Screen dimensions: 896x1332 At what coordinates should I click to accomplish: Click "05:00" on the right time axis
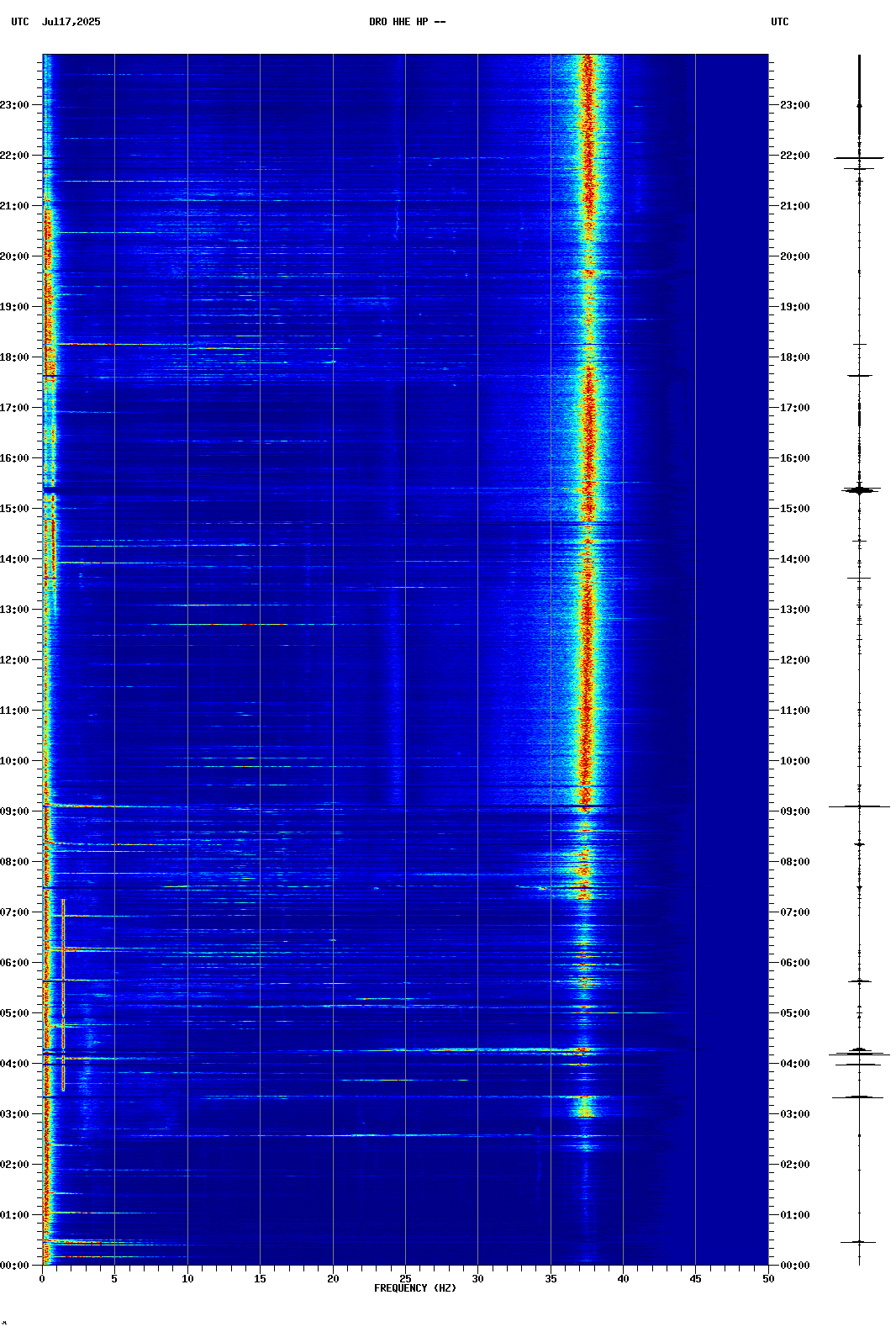(795, 1013)
